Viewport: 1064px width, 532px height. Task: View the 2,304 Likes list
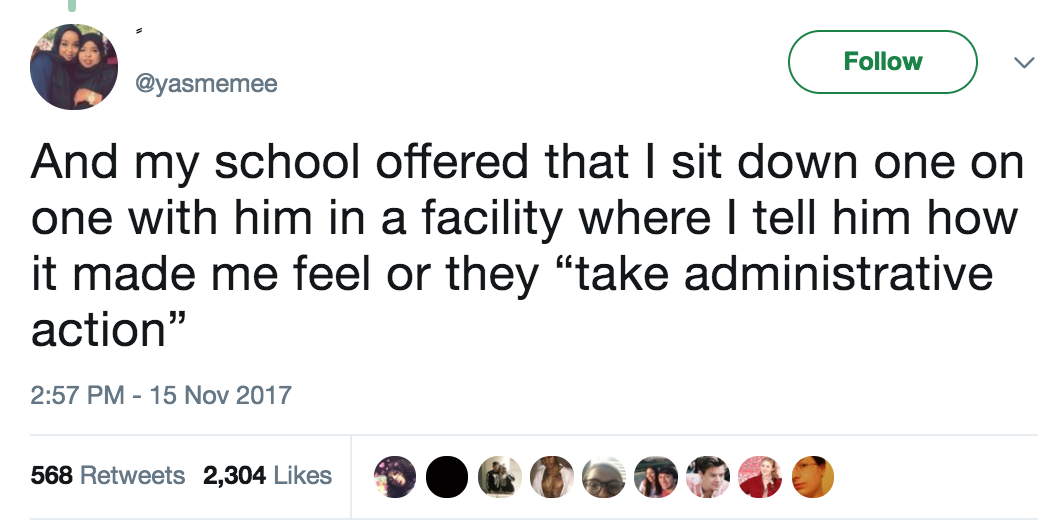267,475
